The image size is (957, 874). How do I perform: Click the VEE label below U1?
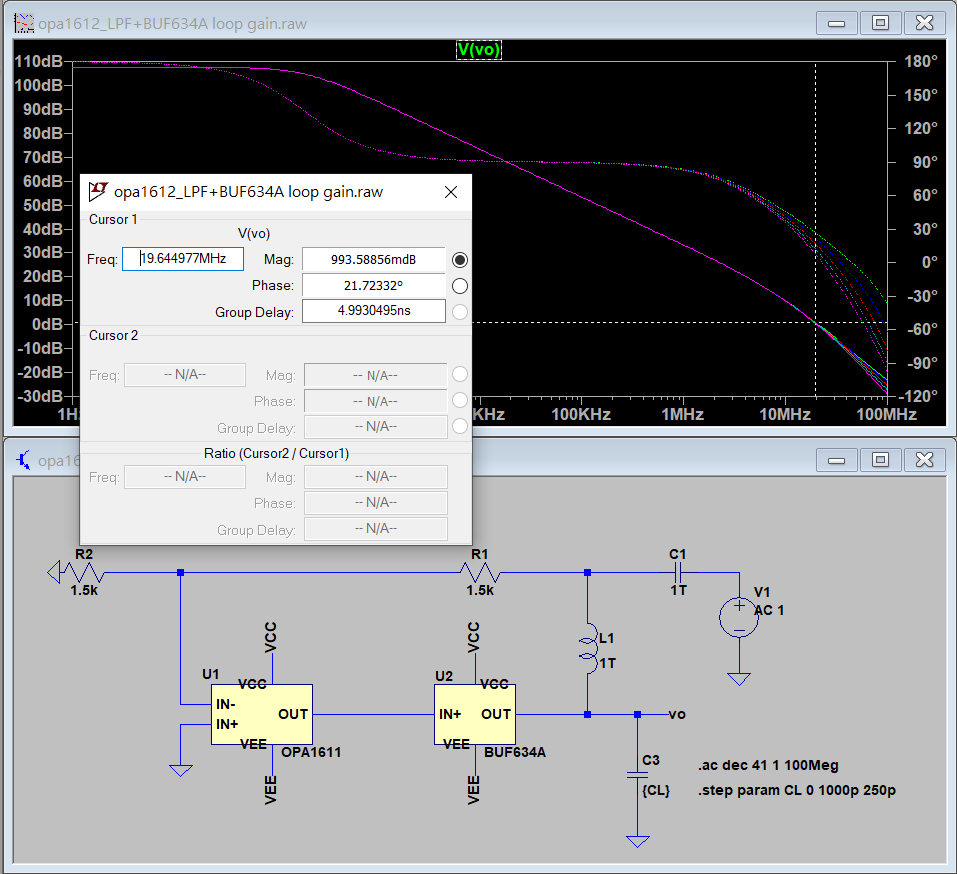[270, 790]
